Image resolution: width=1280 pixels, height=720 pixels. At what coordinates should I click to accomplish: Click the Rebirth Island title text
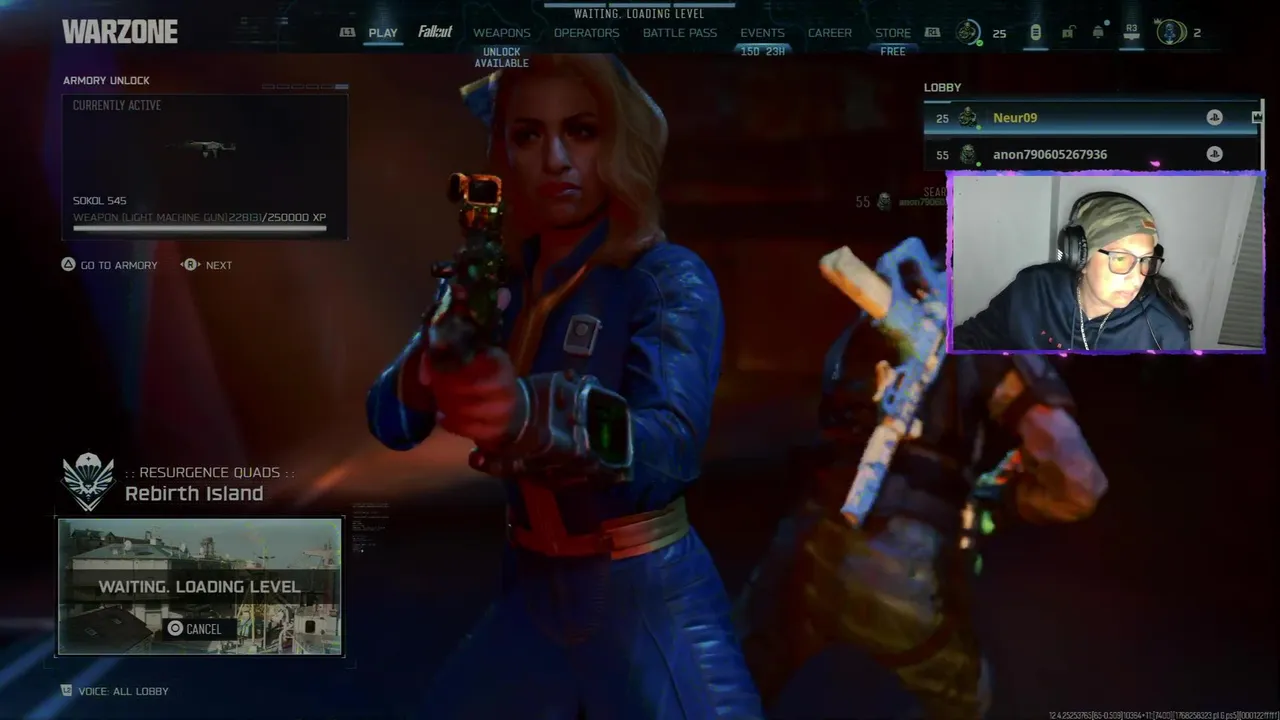point(194,493)
